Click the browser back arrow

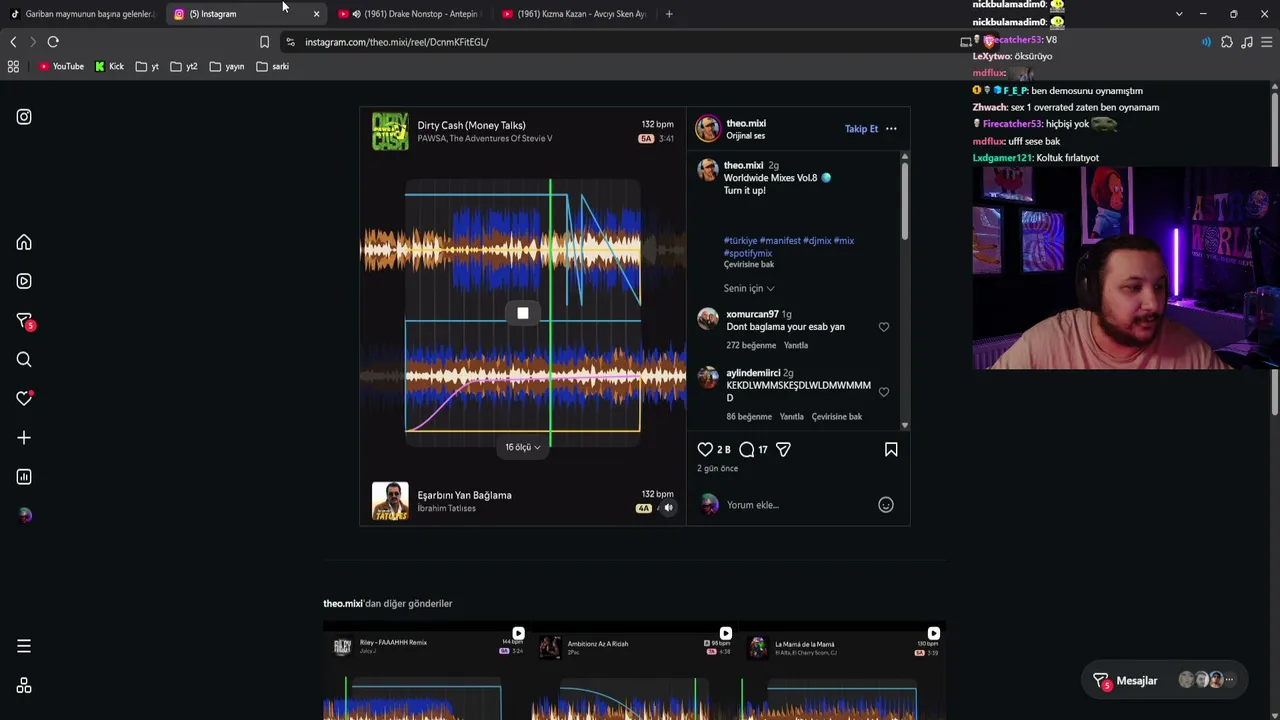[x=13, y=42]
